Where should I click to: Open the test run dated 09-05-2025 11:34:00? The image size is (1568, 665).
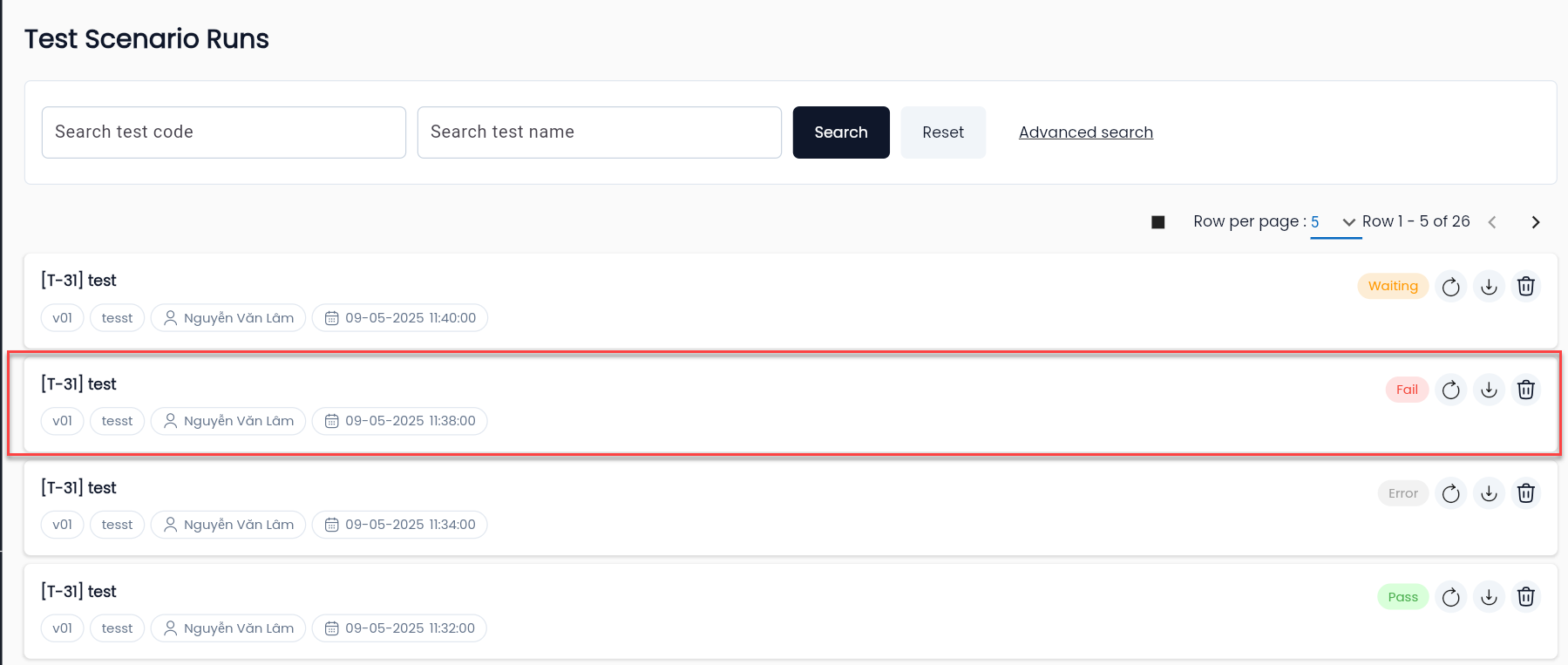pyautogui.click(x=791, y=508)
